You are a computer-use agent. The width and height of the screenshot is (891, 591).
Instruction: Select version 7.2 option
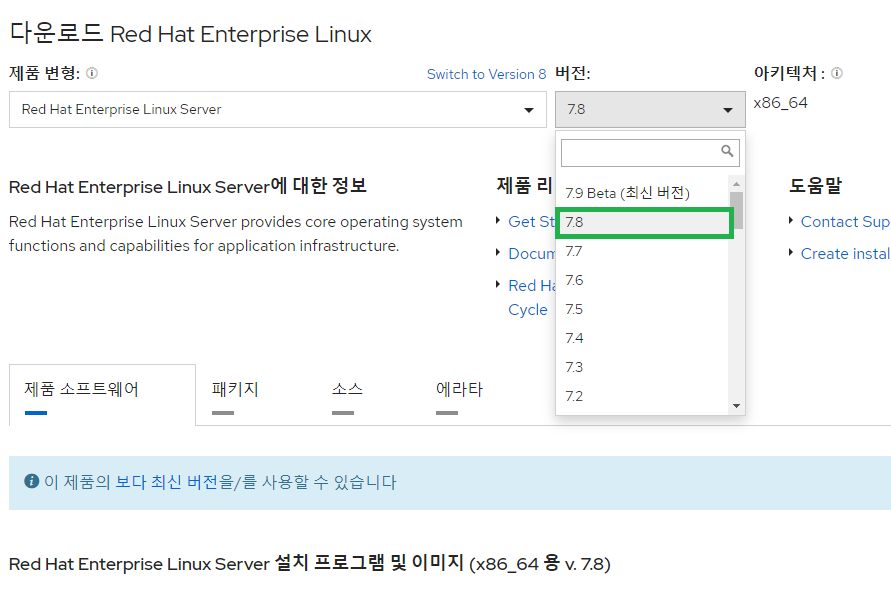click(x=642, y=396)
